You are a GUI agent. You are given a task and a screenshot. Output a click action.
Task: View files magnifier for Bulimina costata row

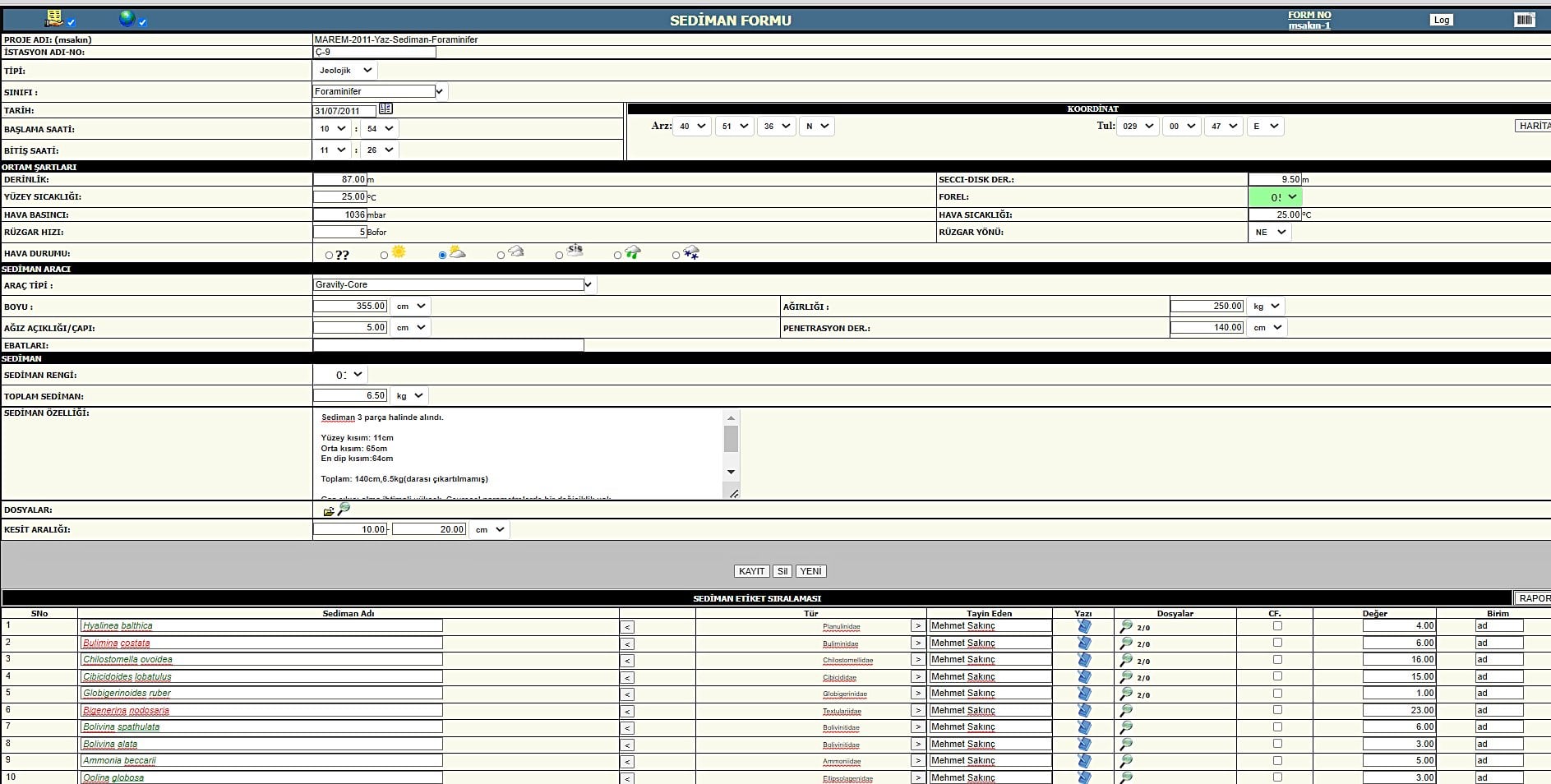click(1126, 643)
